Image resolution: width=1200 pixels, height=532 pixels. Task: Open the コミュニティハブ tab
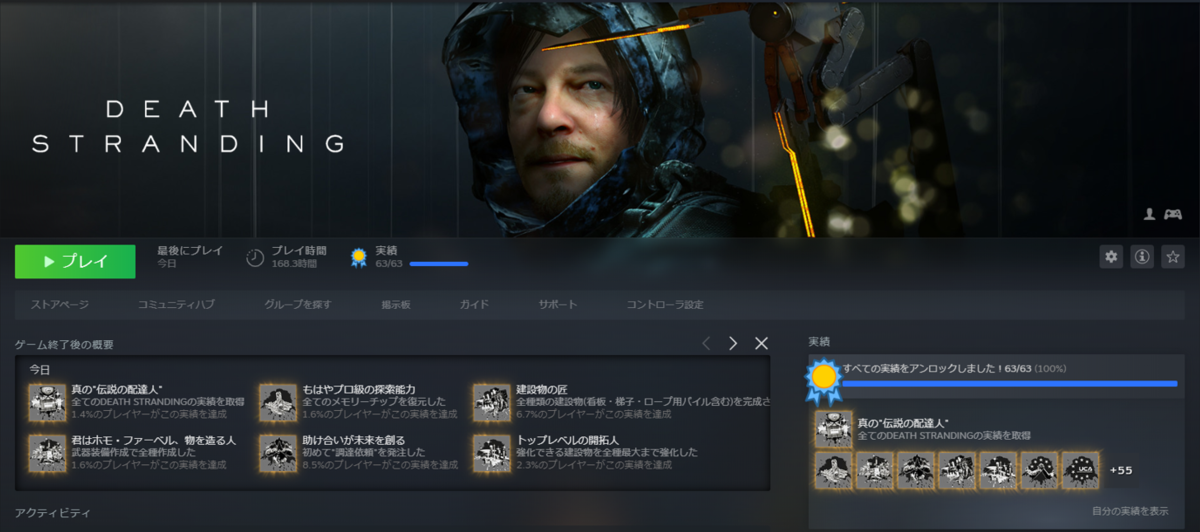click(x=176, y=304)
